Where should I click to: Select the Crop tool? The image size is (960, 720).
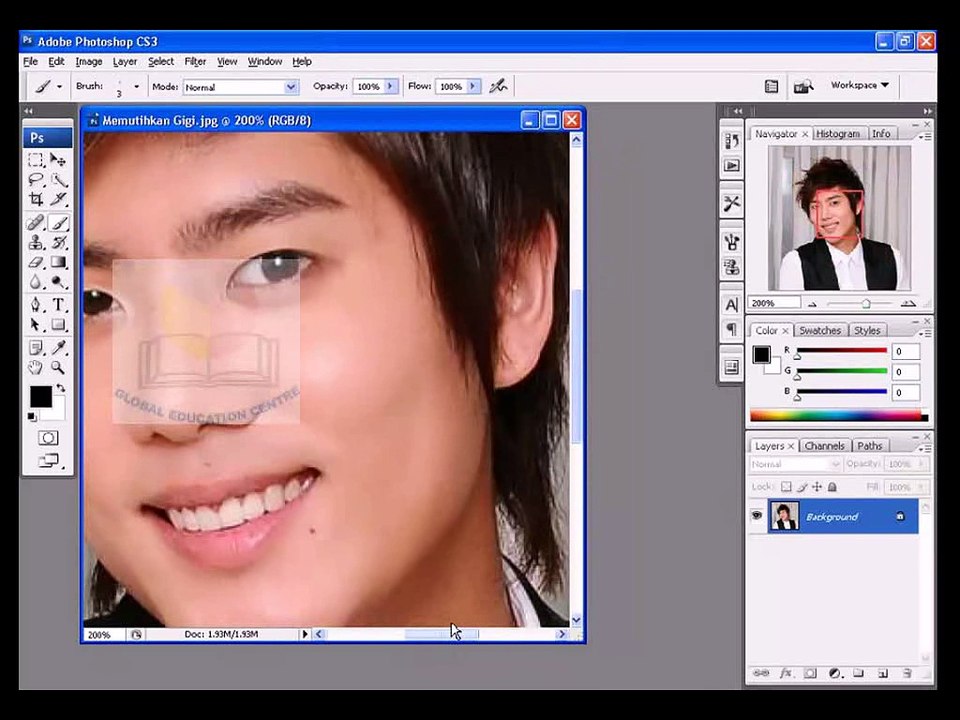pyautogui.click(x=36, y=199)
